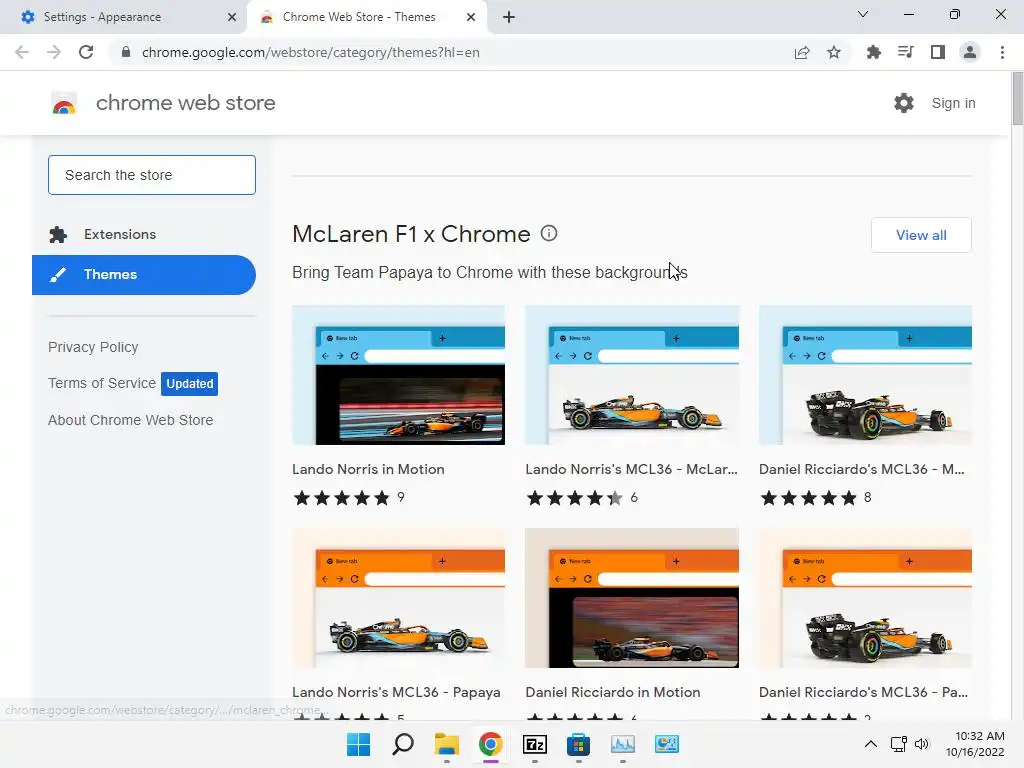Open Daniel Ricciardo's MCL36 - Pa... thumbnail

click(x=865, y=598)
